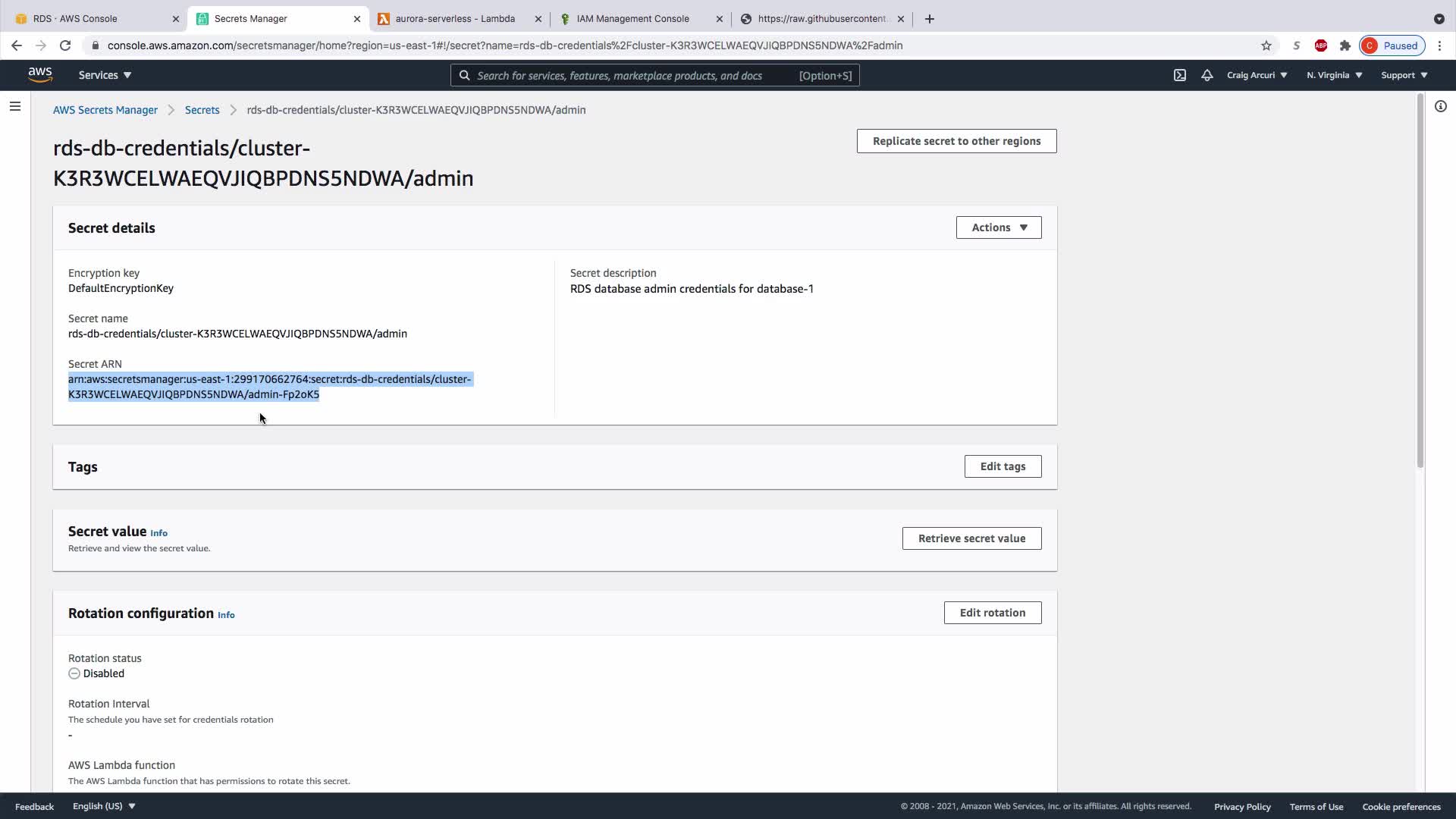Image resolution: width=1456 pixels, height=819 pixels.
Task: Open the AdBlock Plus extension icon
Action: click(1320, 45)
